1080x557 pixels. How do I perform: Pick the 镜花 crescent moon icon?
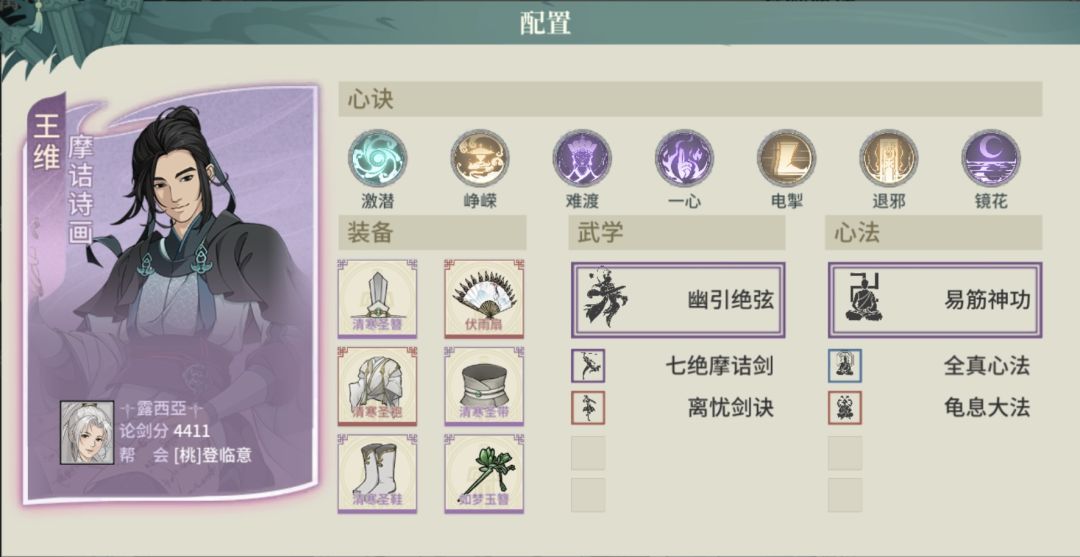991,159
